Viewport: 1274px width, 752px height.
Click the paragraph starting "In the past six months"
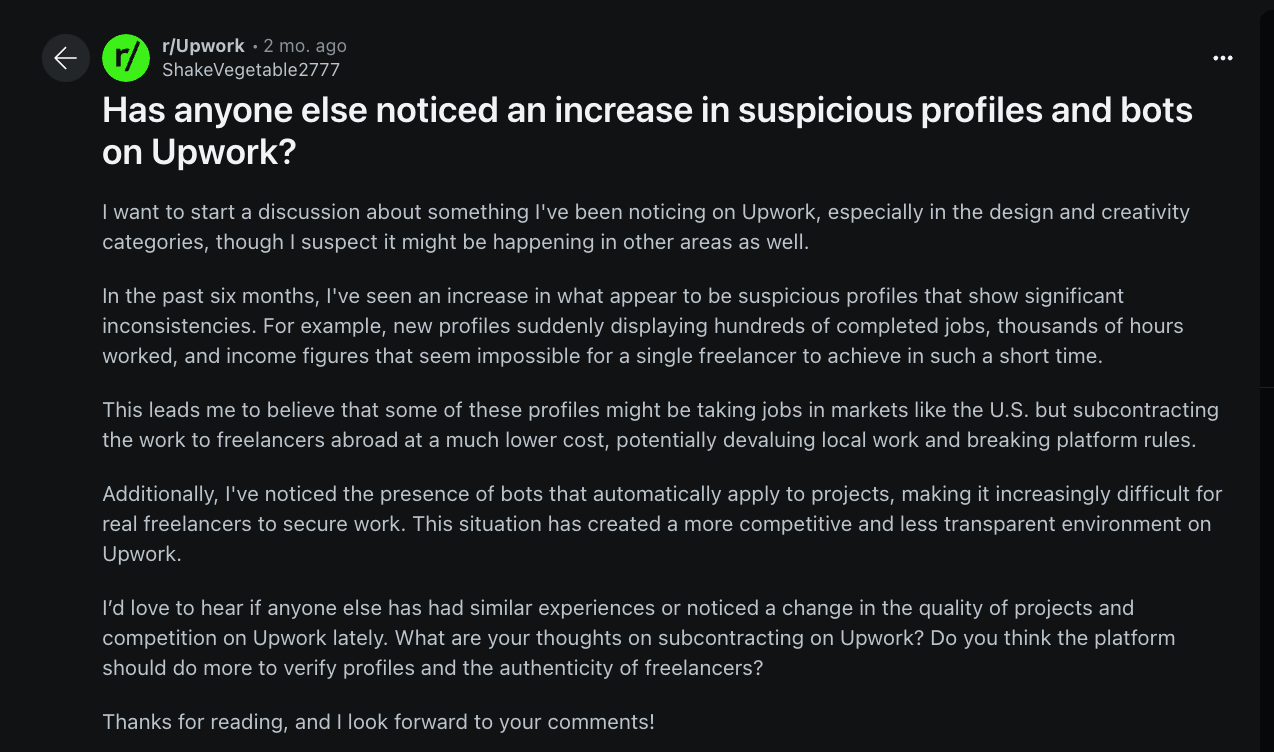pyautogui.click(x=642, y=326)
